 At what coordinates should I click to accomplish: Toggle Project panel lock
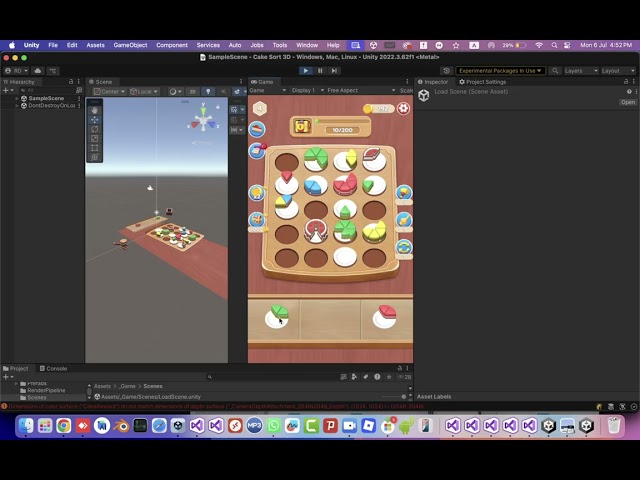pos(400,368)
